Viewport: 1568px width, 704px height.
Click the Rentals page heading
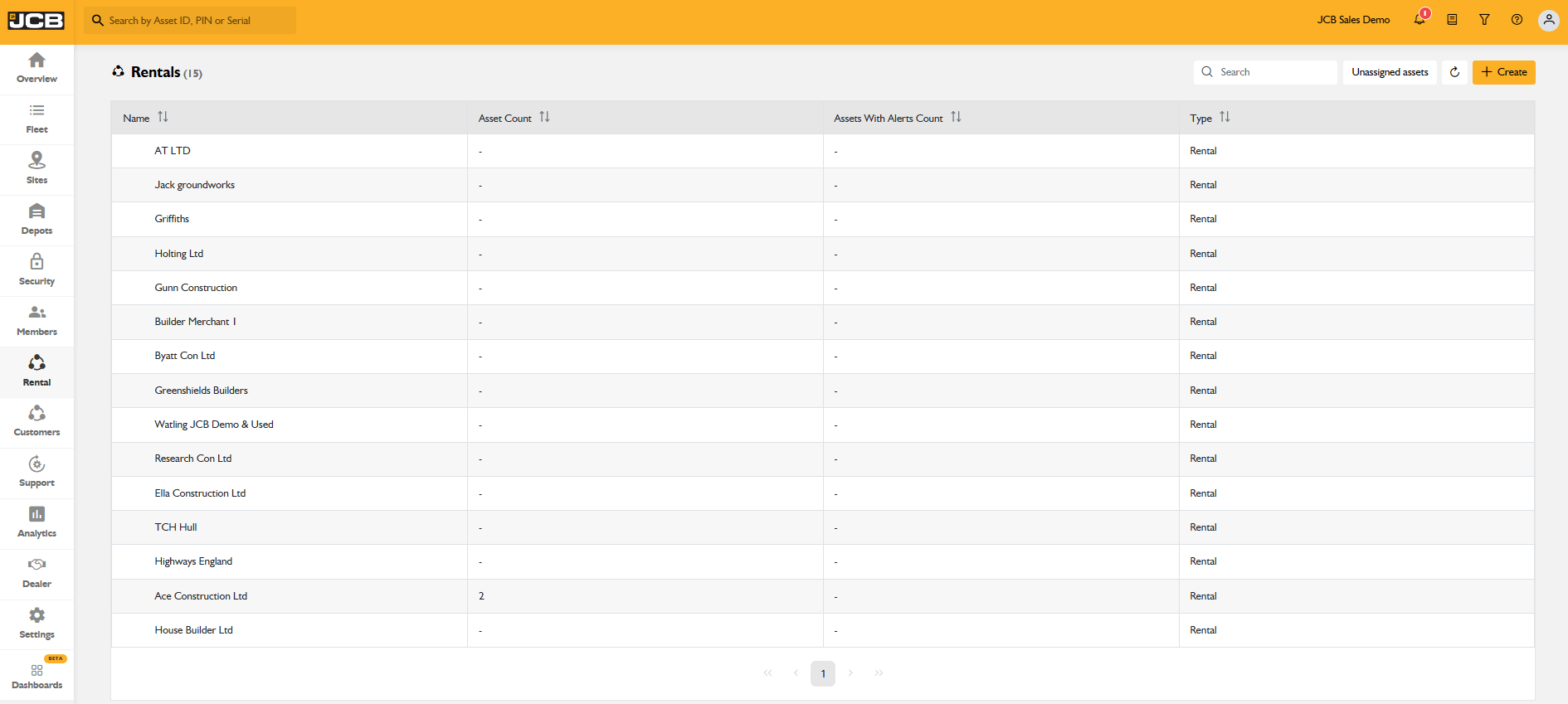coord(155,72)
